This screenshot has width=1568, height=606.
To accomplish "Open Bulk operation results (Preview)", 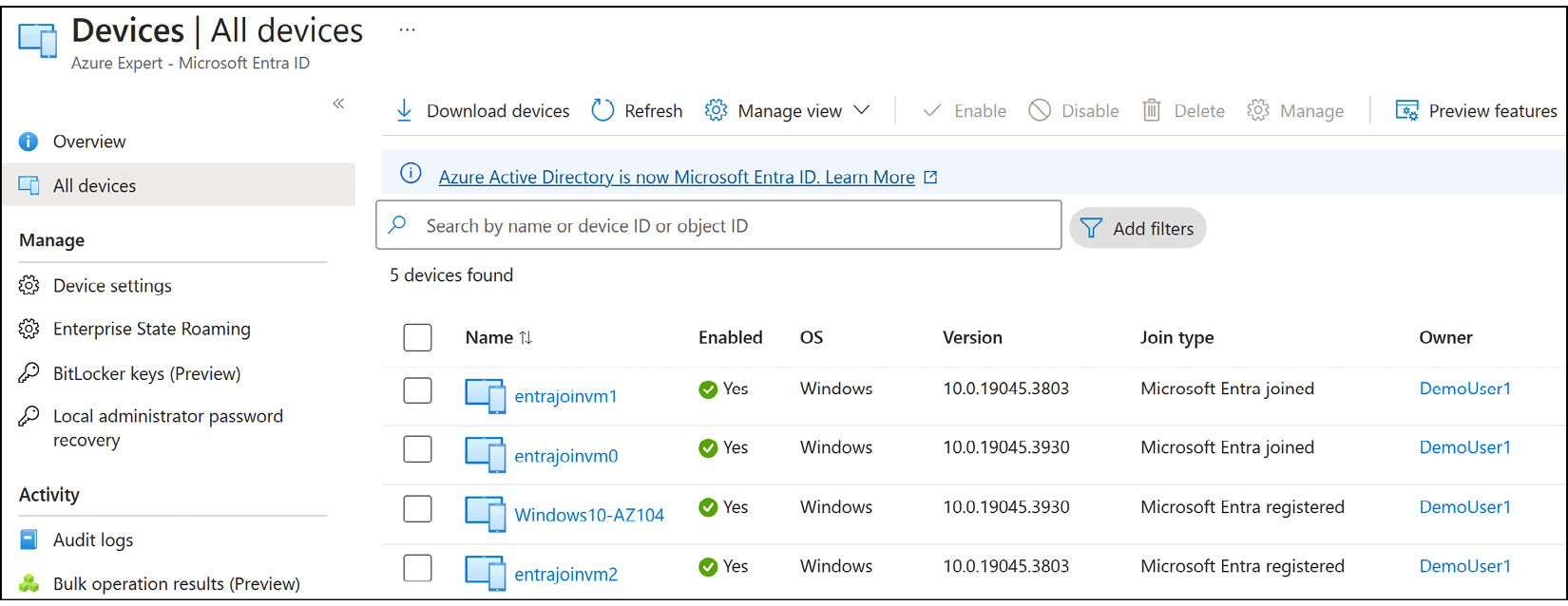I will tap(176, 583).
